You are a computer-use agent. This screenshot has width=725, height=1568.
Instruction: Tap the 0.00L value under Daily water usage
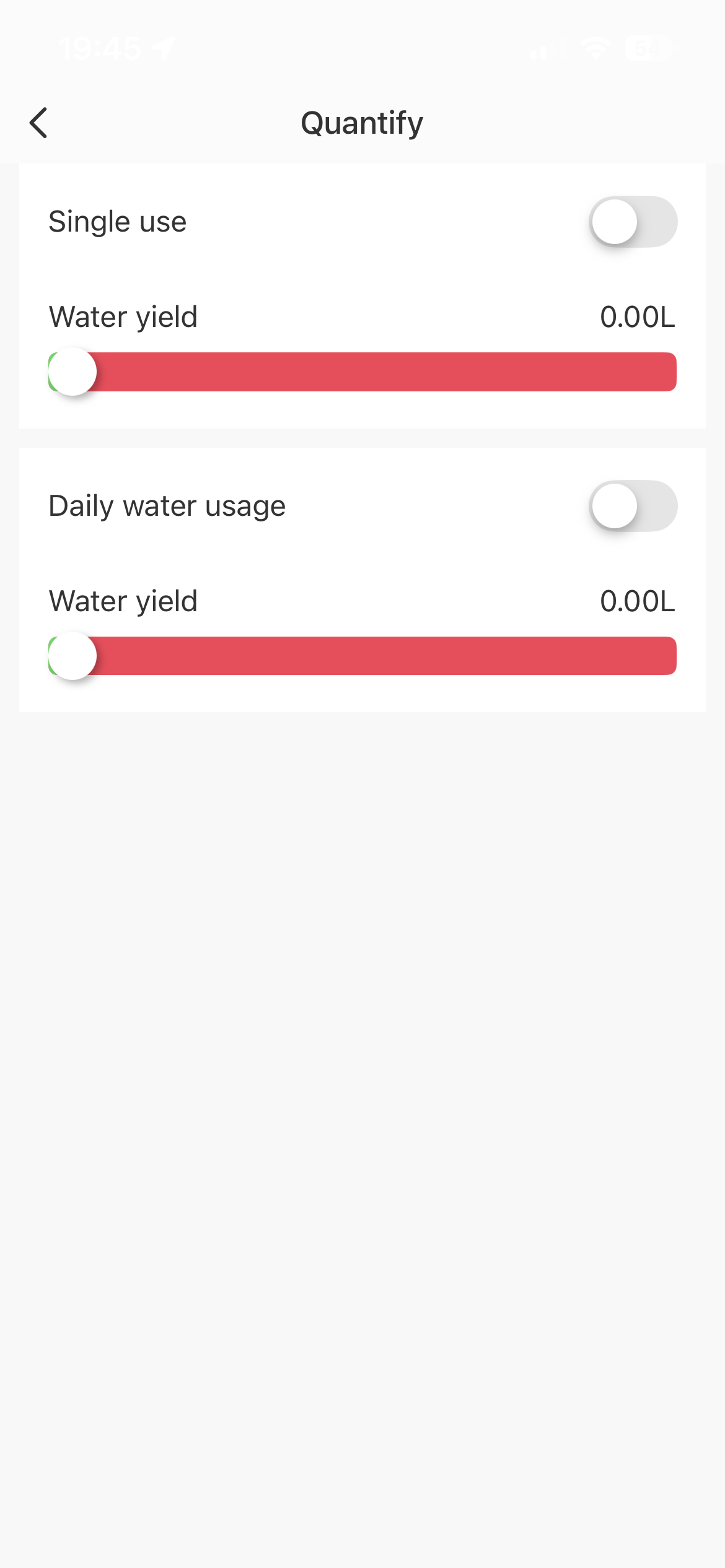click(x=637, y=601)
